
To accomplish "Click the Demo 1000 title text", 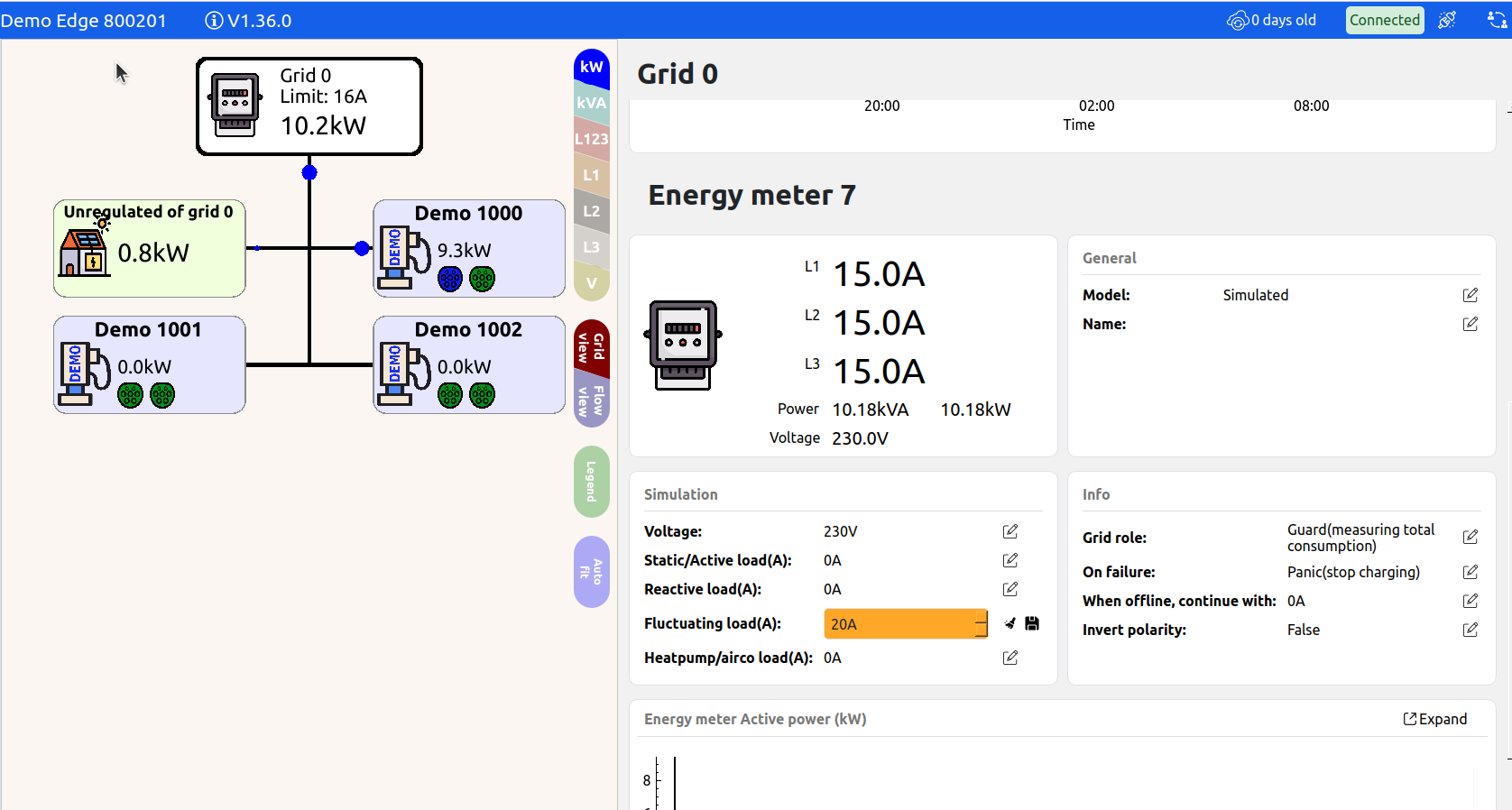I will pyautogui.click(x=468, y=214).
